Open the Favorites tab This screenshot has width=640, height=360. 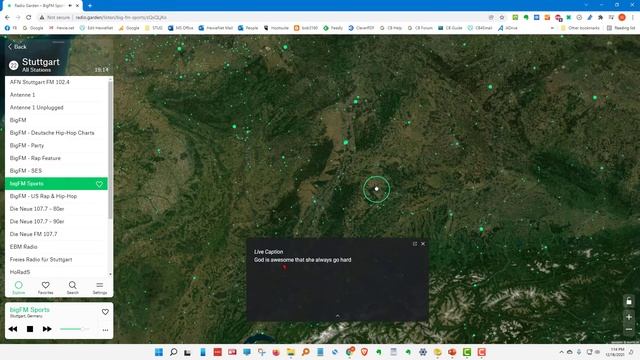[x=45, y=287]
